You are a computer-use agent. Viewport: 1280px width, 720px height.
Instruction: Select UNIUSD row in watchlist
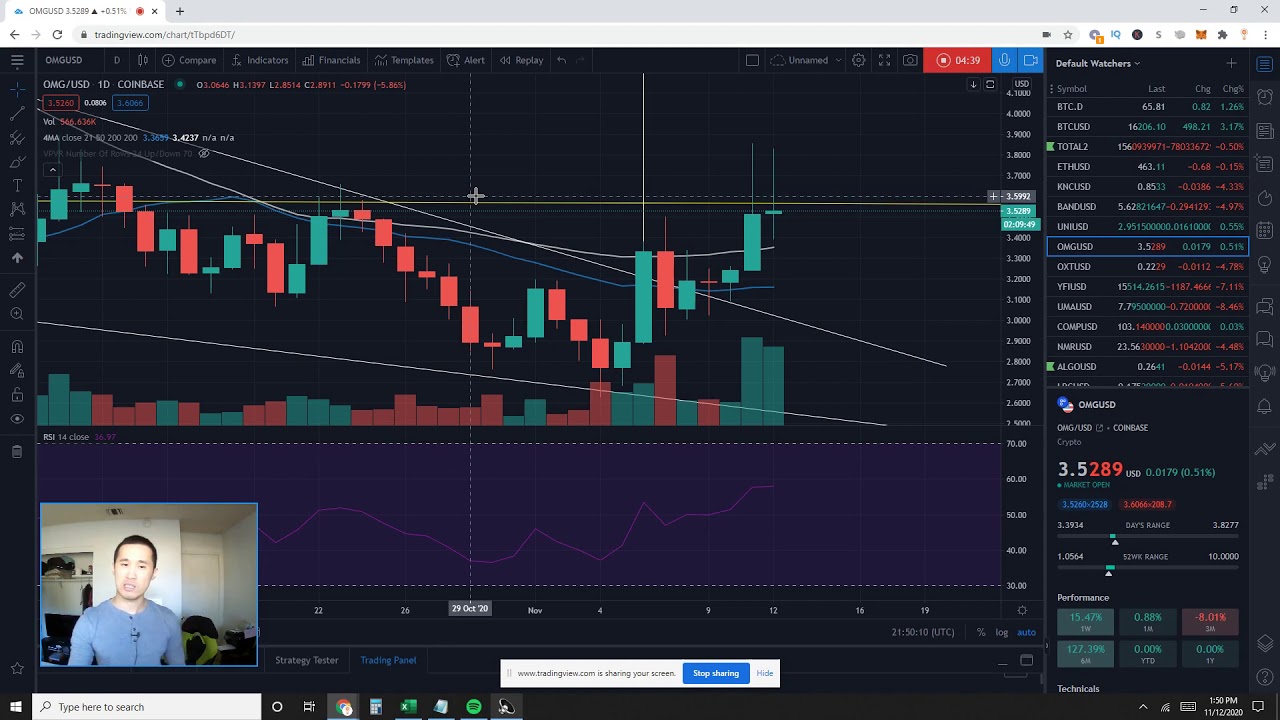click(x=1148, y=227)
